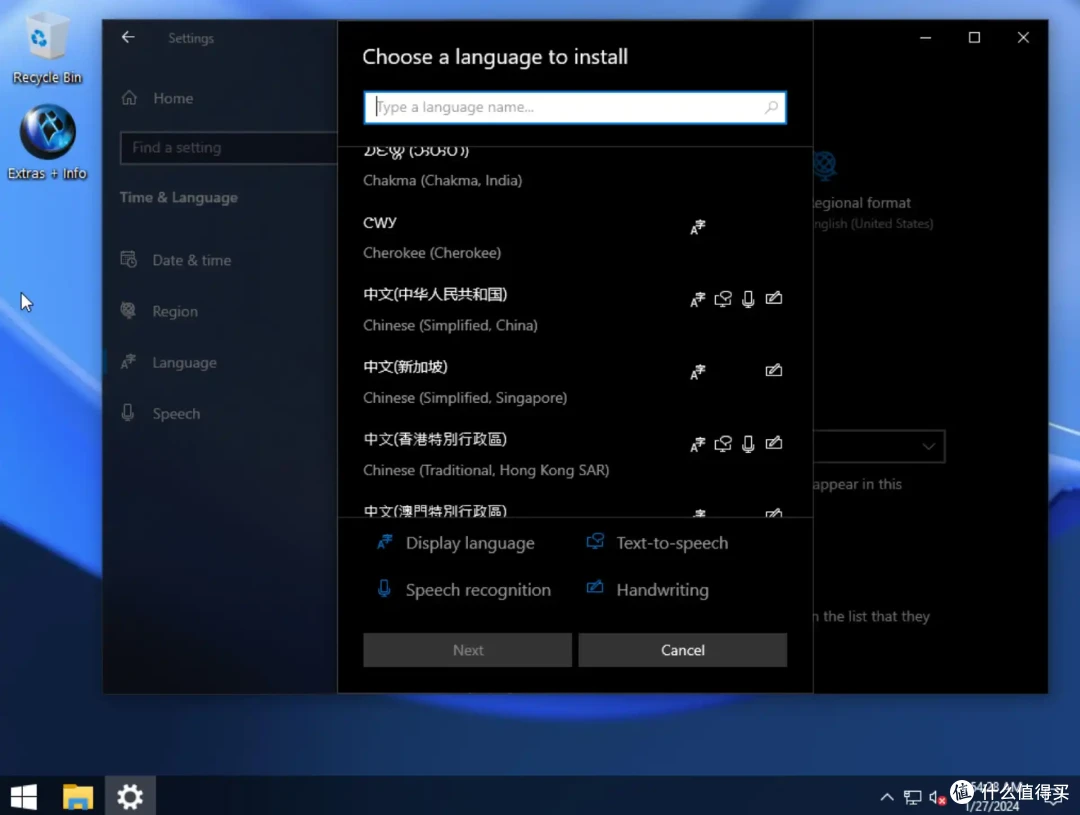
Task: Click the muted volume tray icon
Action: tap(937, 798)
